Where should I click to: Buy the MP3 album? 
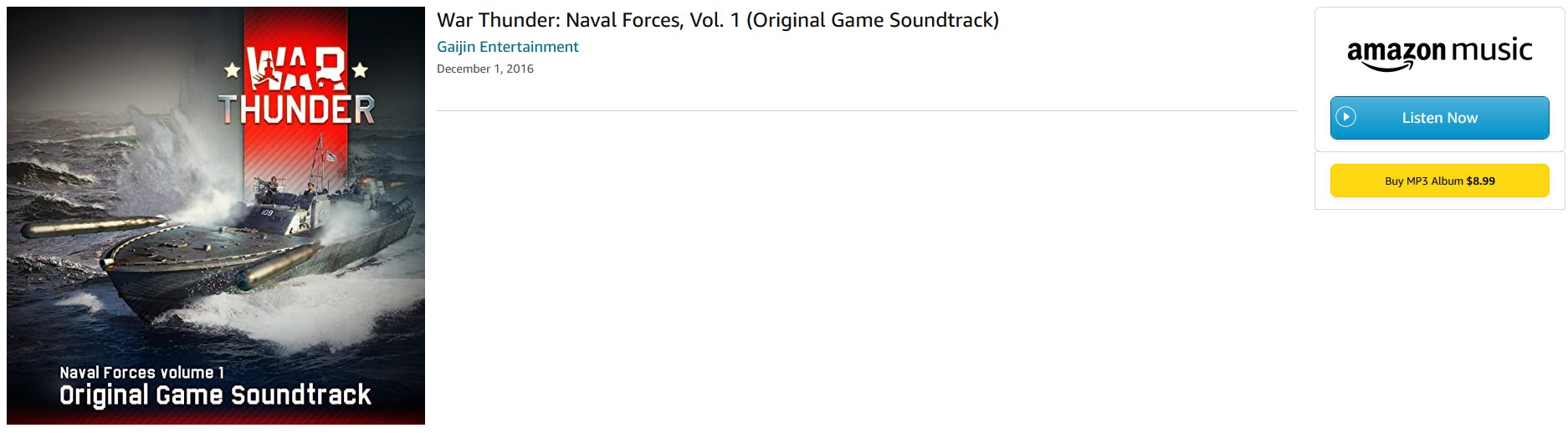pos(1439,181)
